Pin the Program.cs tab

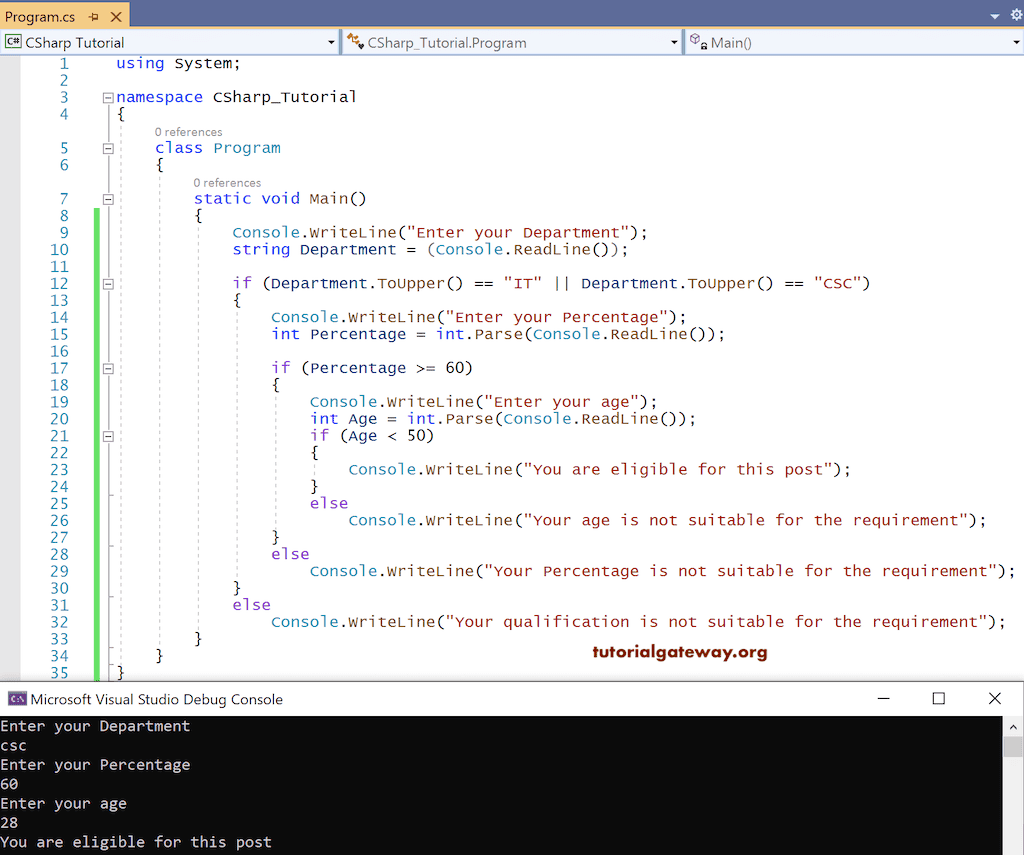point(93,17)
